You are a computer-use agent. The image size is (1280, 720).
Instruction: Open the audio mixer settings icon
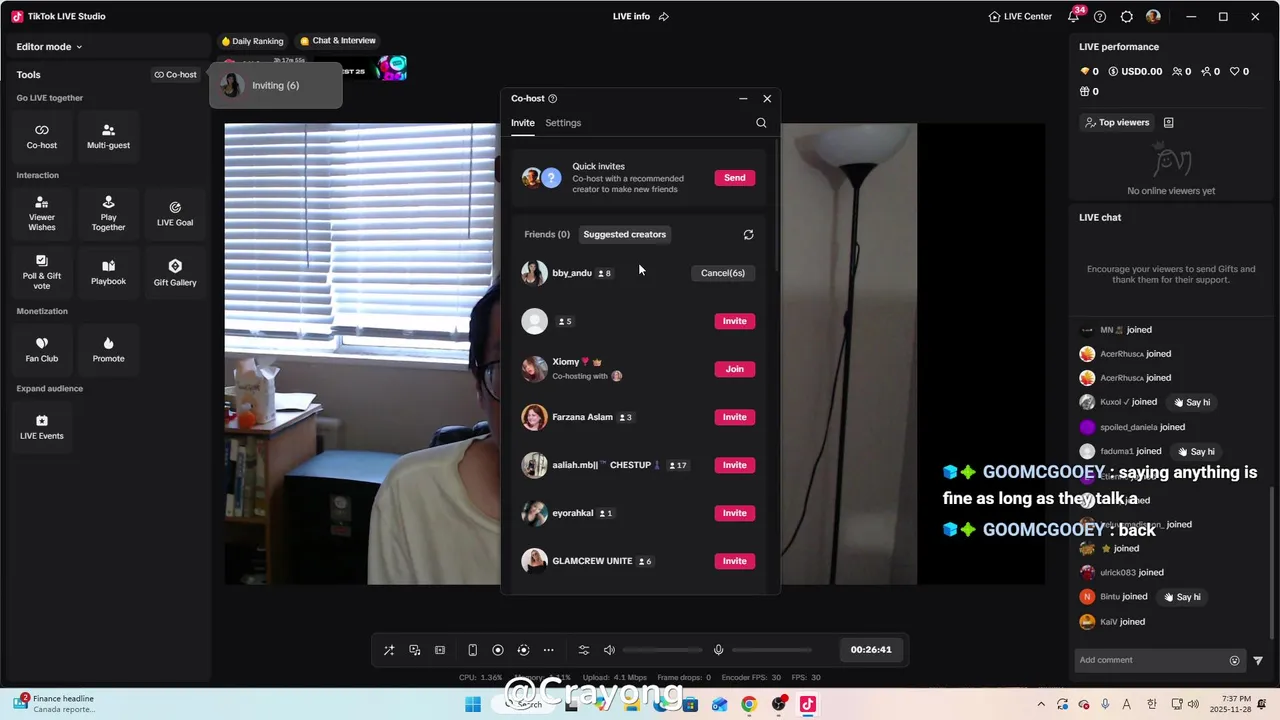pos(584,650)
